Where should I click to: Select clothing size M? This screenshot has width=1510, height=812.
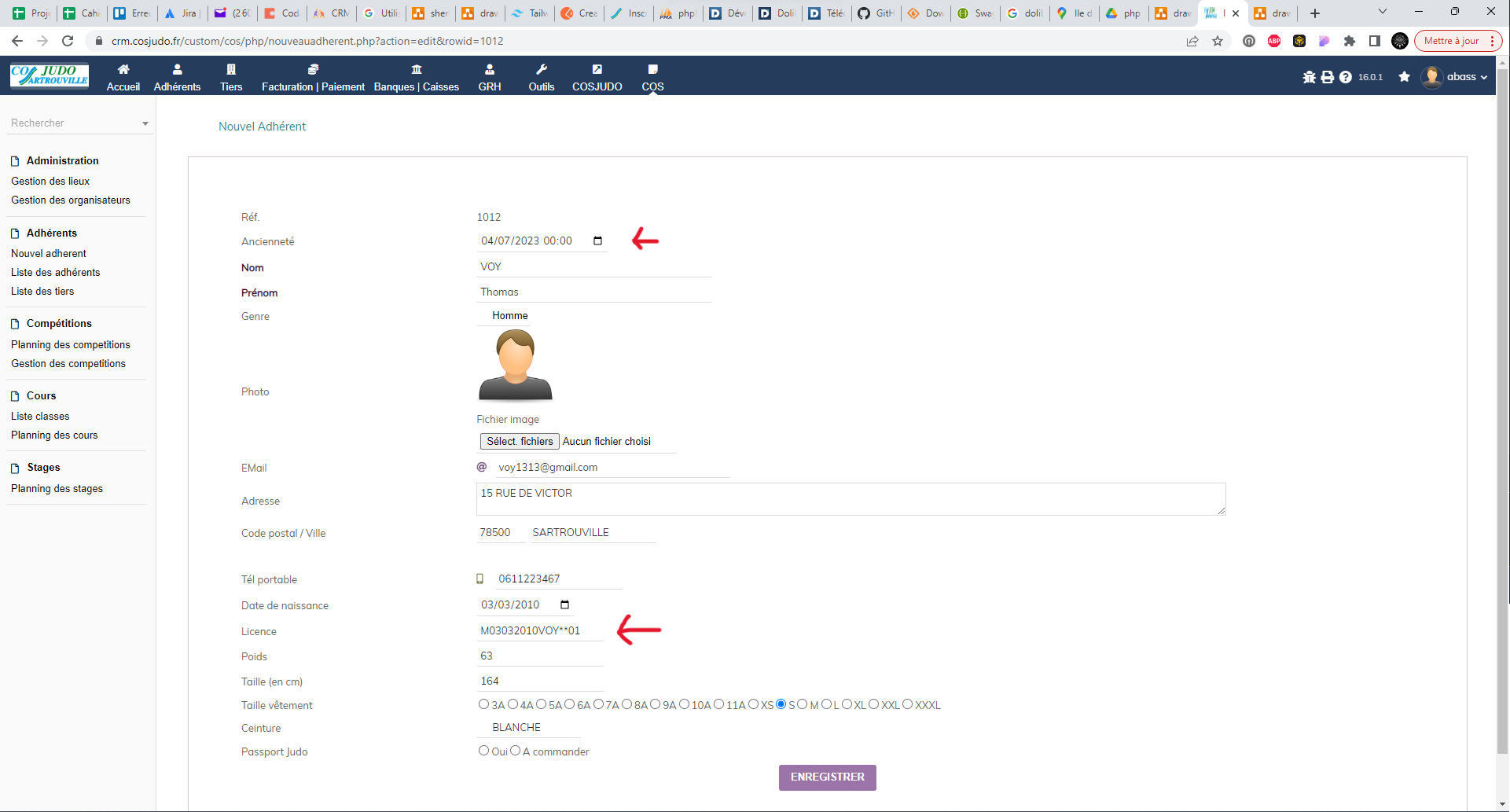(x=802, y=704)
